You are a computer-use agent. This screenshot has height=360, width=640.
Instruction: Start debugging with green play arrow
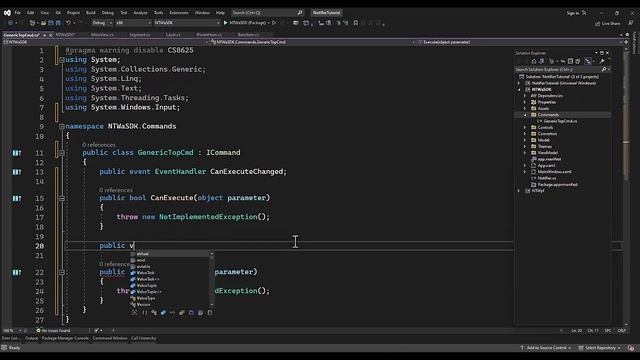coord(225,23)
